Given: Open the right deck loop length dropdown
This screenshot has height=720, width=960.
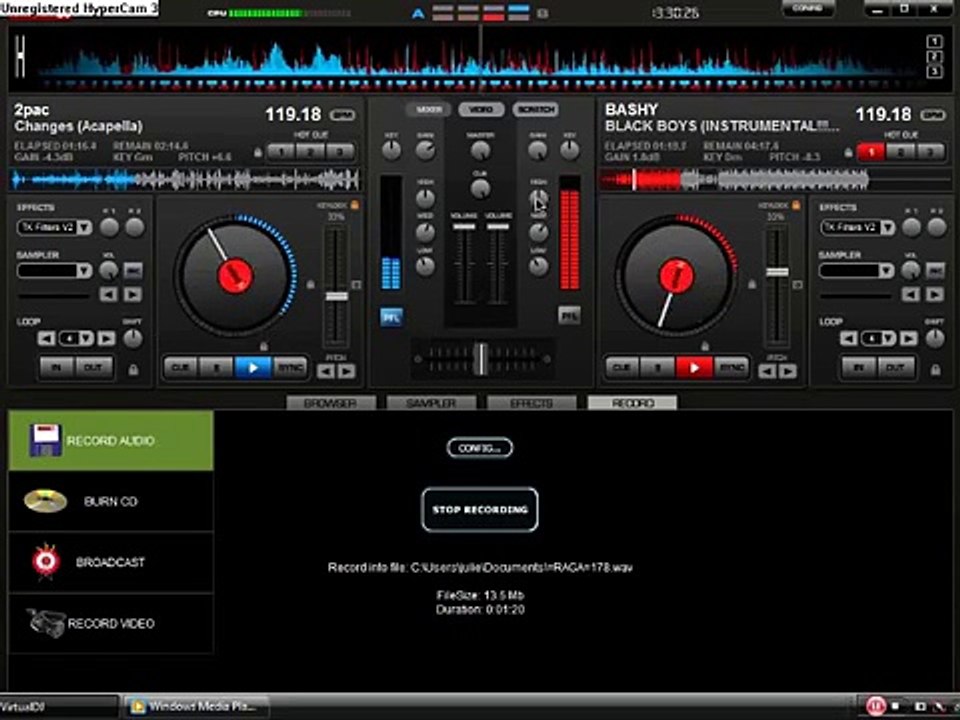Looking at the screenshot, I should click(888, 338).
